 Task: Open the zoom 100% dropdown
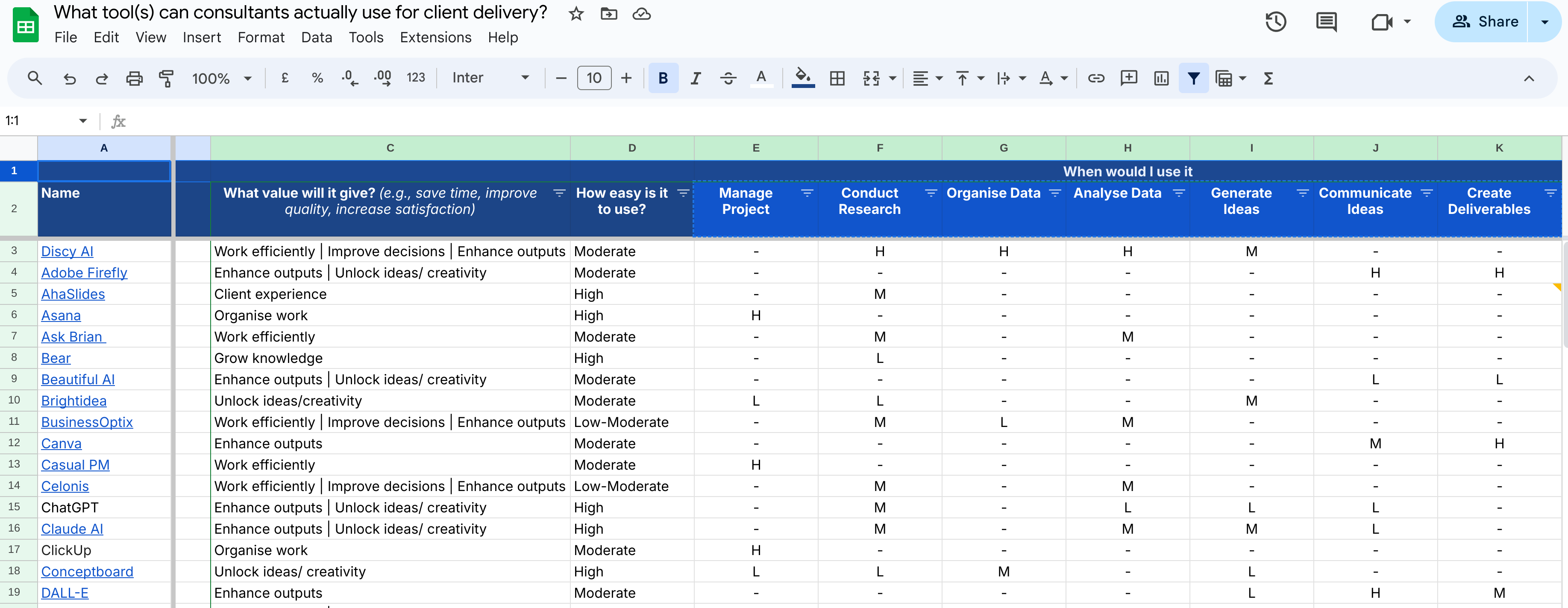click(221, 79)
